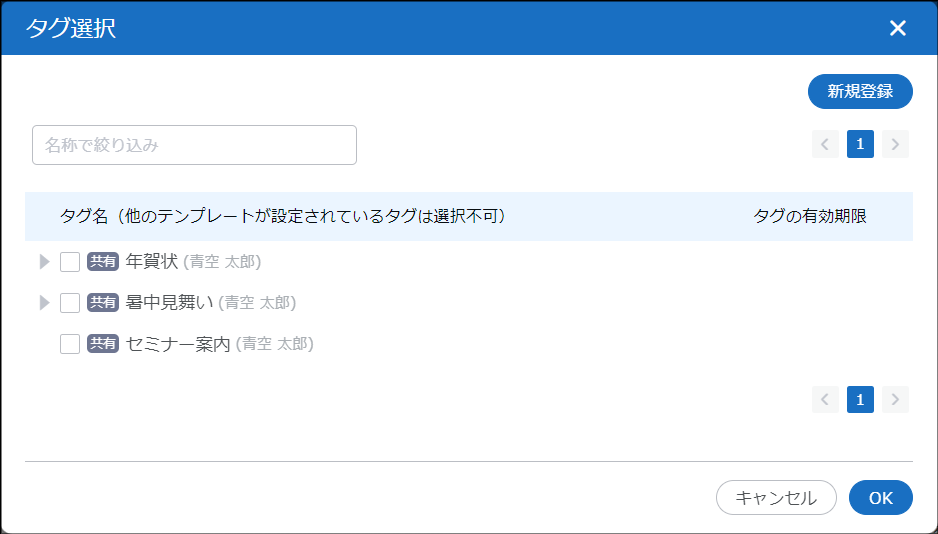Tick the 暑中見舞い checkbox
This screenshot has height=534, width=938.
pos(70,303)
